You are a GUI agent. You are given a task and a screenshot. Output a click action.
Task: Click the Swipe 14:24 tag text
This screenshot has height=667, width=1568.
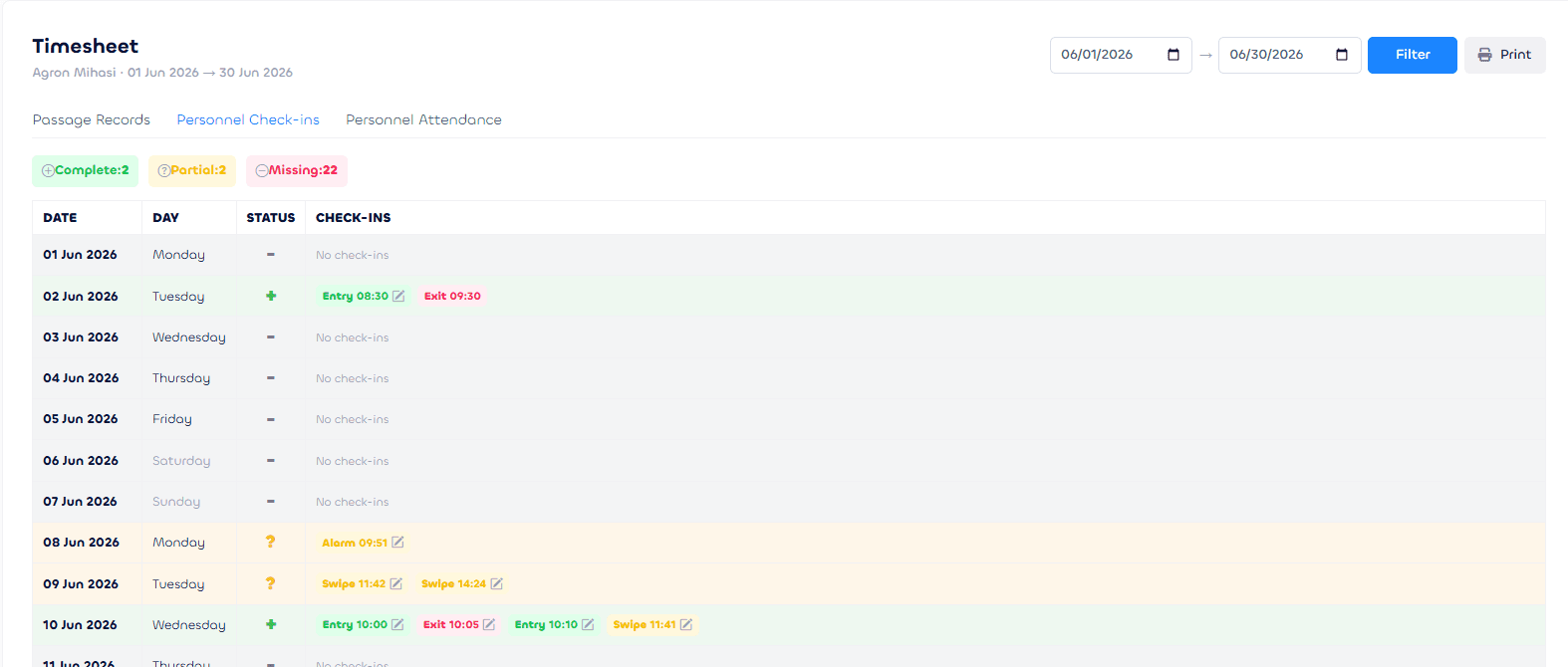click(x=453, y=583)
